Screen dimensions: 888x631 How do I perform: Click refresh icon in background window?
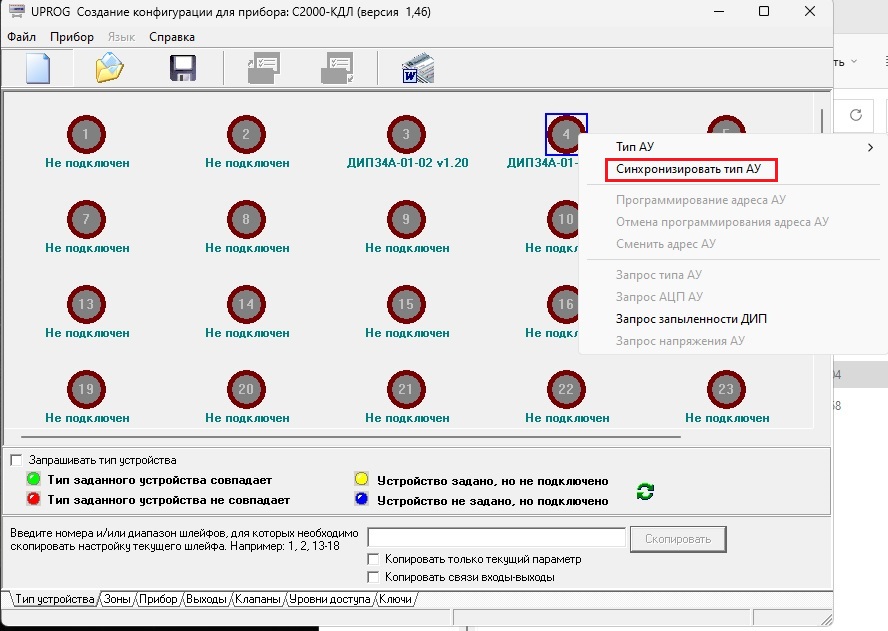click(x=856, y=115)
